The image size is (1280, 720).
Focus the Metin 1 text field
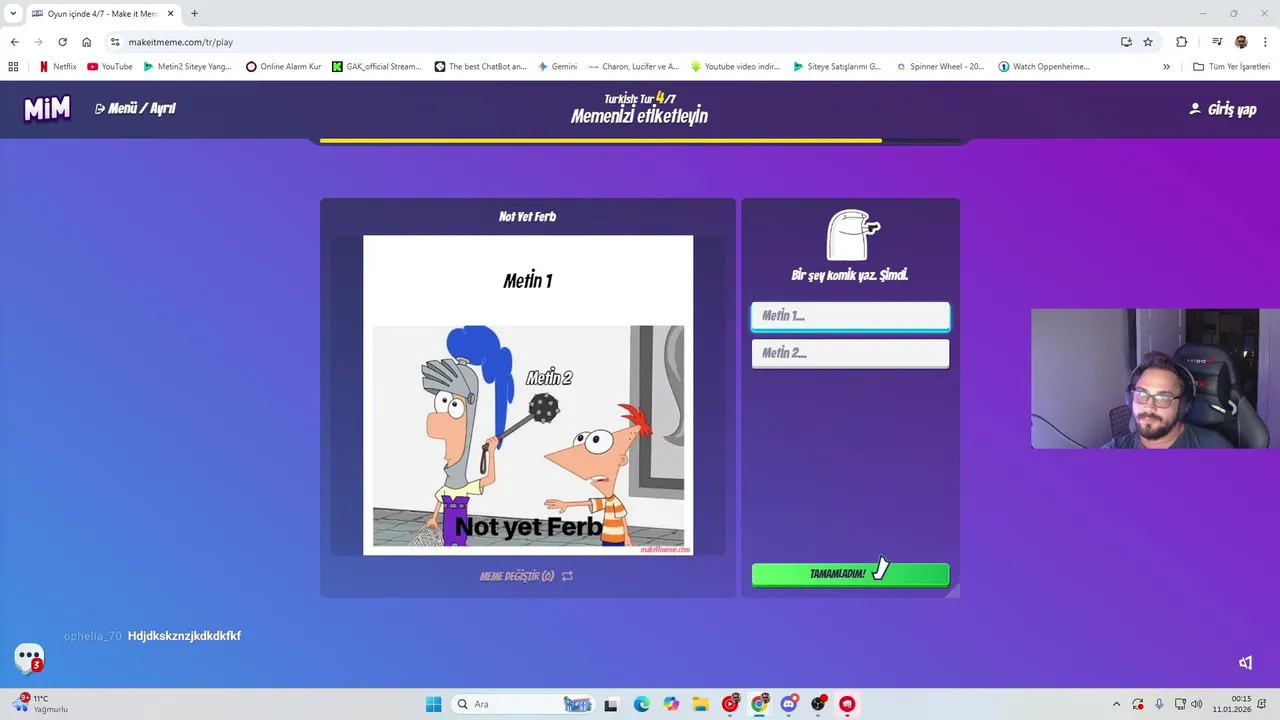850,316
